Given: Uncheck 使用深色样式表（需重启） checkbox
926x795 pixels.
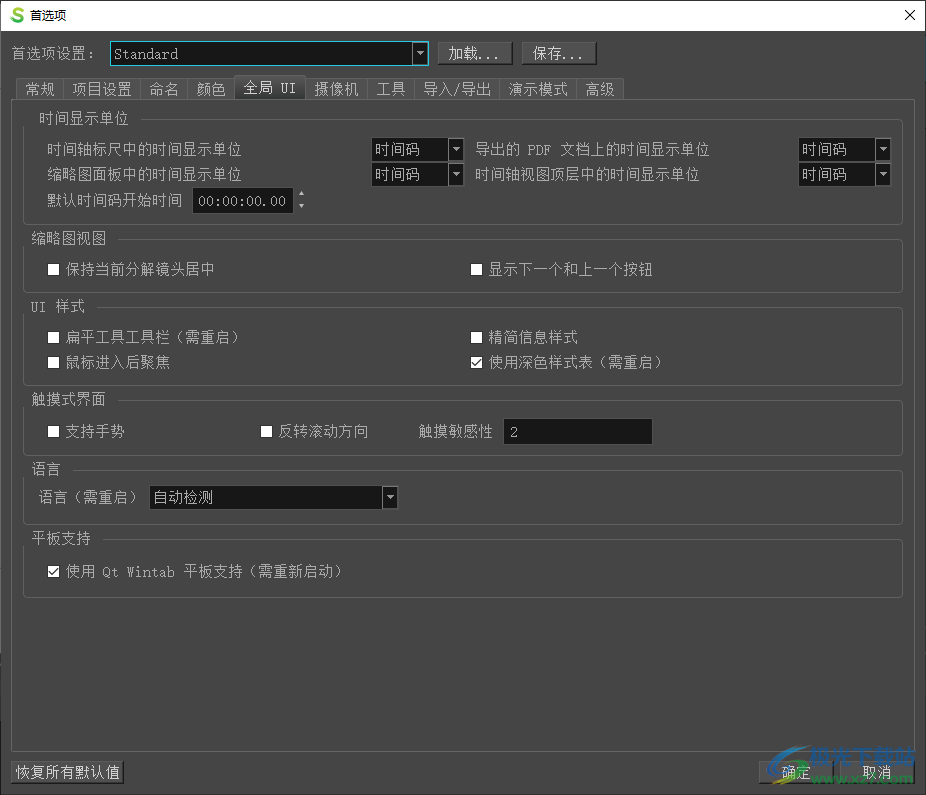Looking at the screenshot, I should [x=477, y=362].
